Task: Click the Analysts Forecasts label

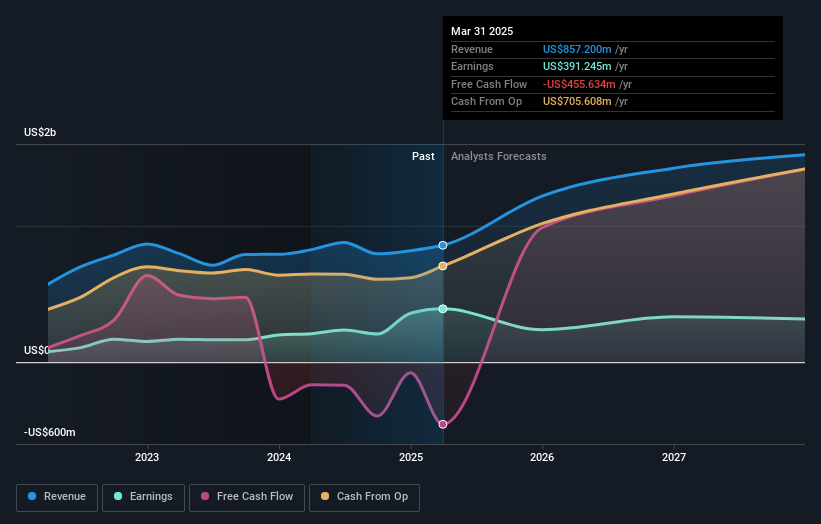Action: point(498,157)
